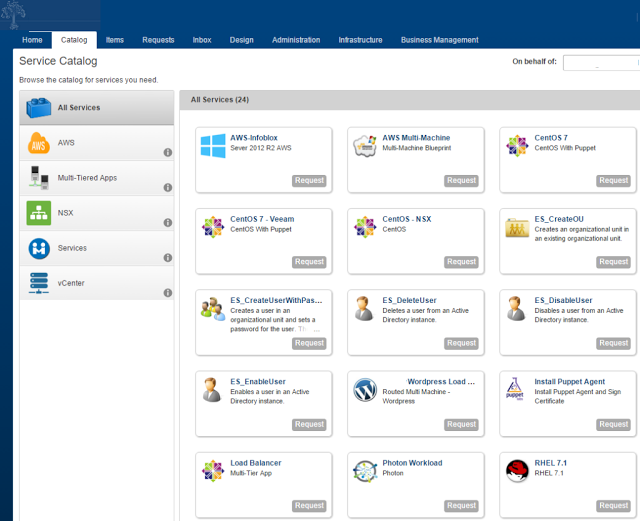Click the RHEL 7.1 Red Hat icon
640x521 pixels.
(517, 471)
